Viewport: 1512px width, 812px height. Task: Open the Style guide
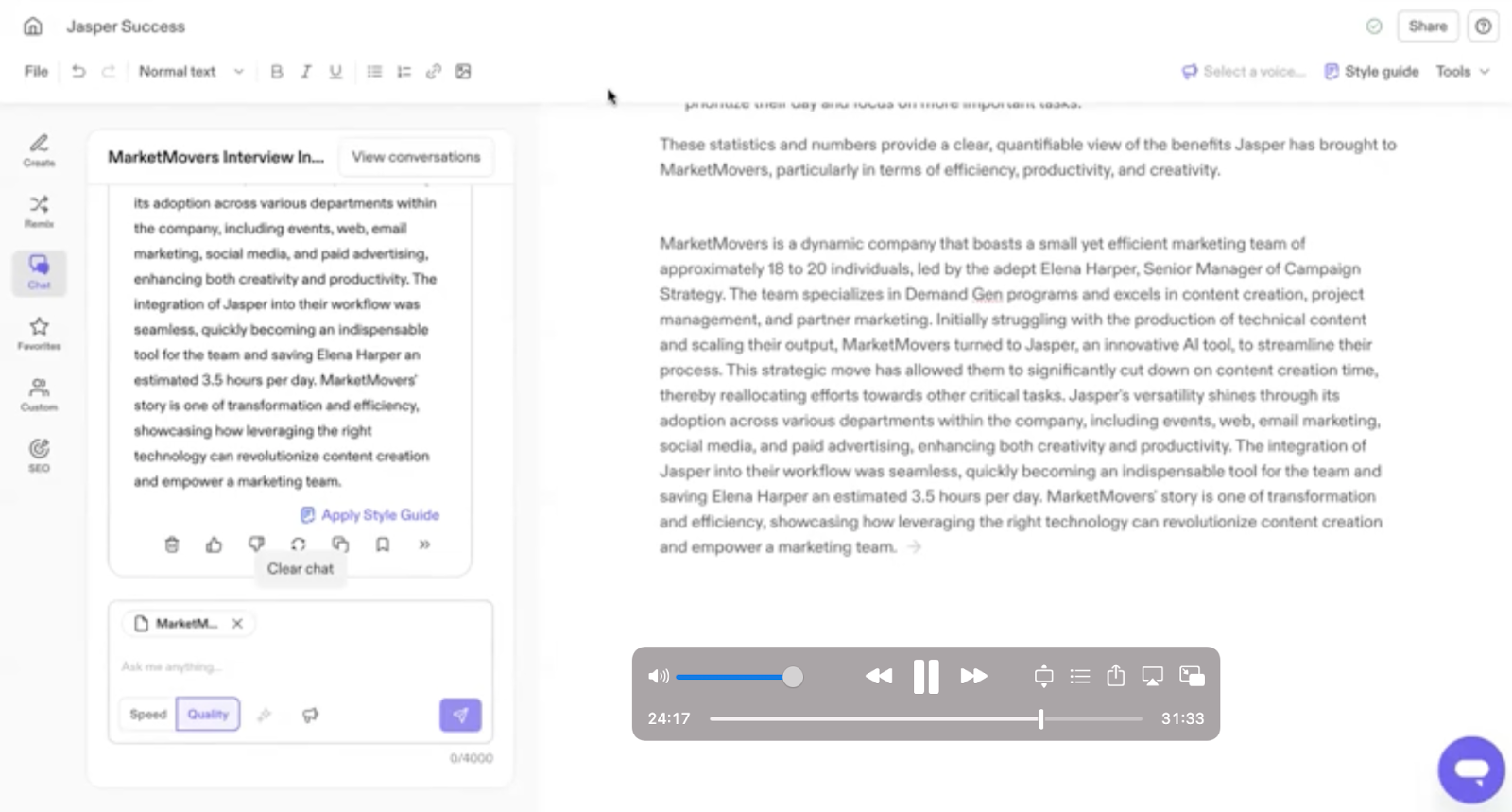[1371, 72]
